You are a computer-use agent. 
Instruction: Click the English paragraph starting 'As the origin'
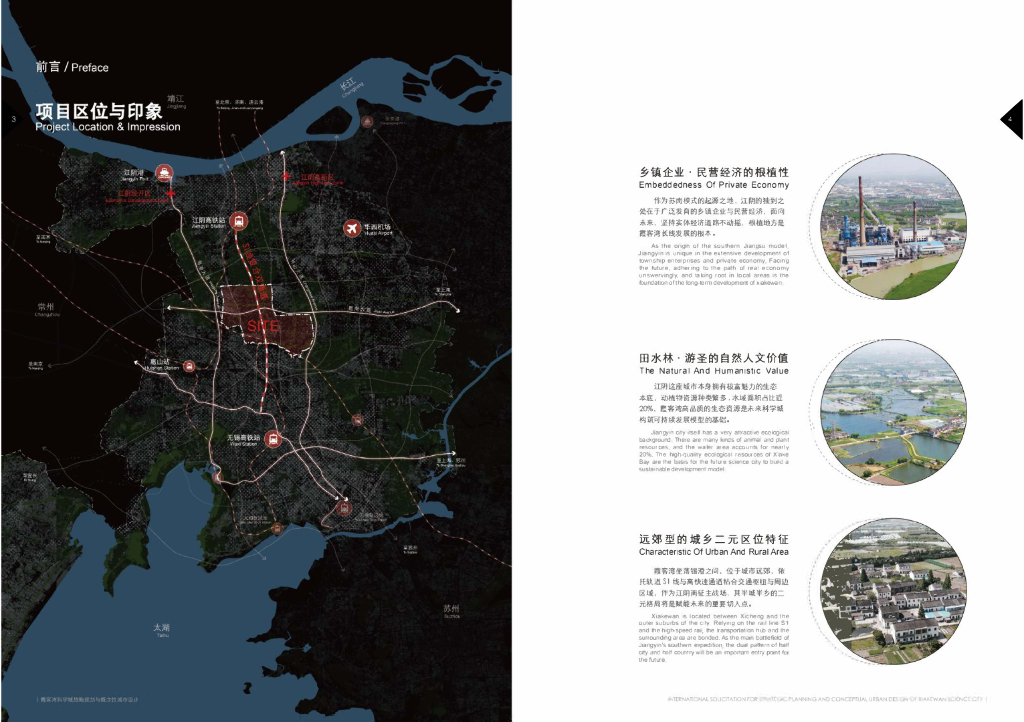(x=714, y=264)
